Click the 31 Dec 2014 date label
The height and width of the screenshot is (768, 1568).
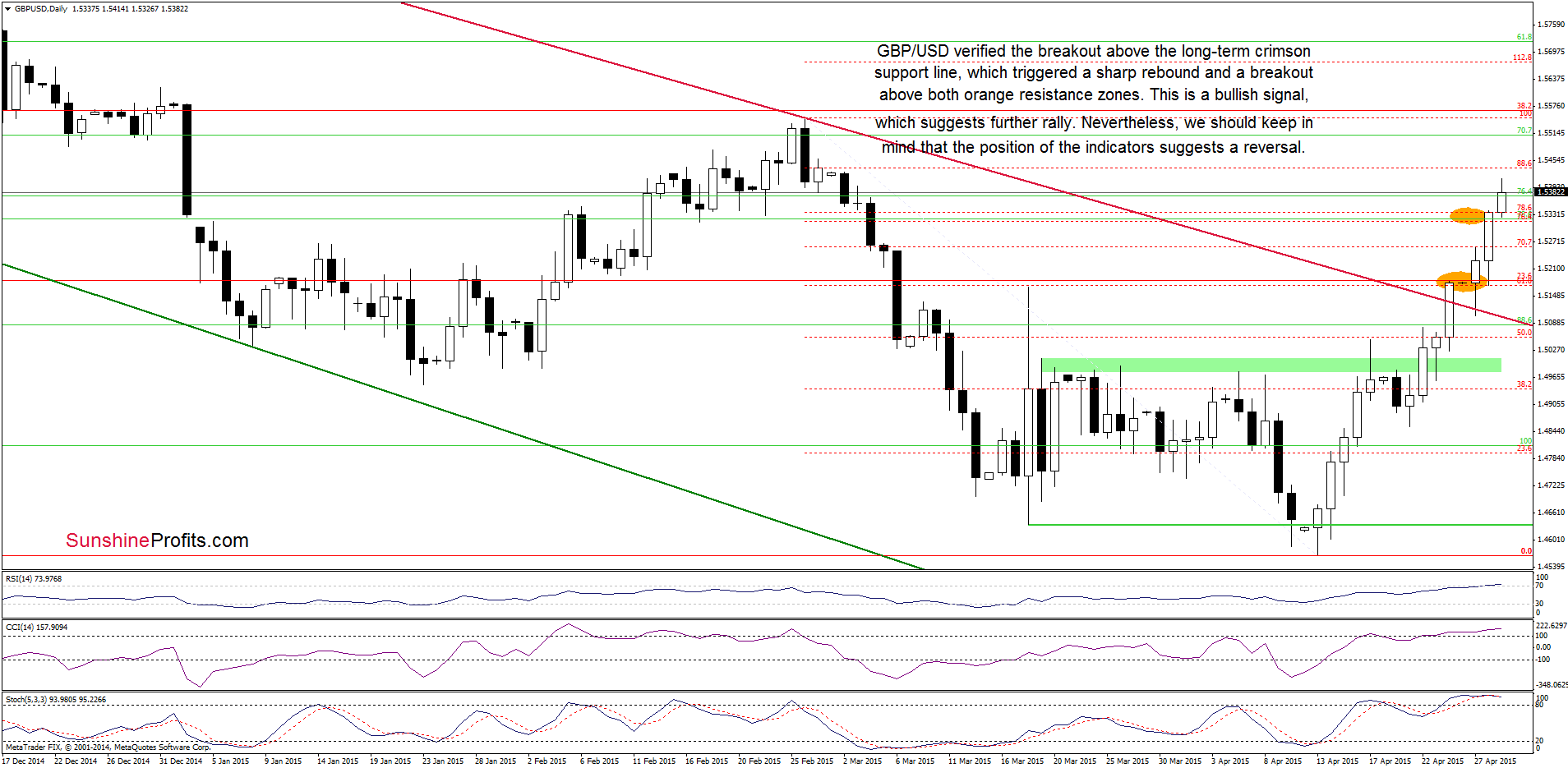click(x=181, y=761)
